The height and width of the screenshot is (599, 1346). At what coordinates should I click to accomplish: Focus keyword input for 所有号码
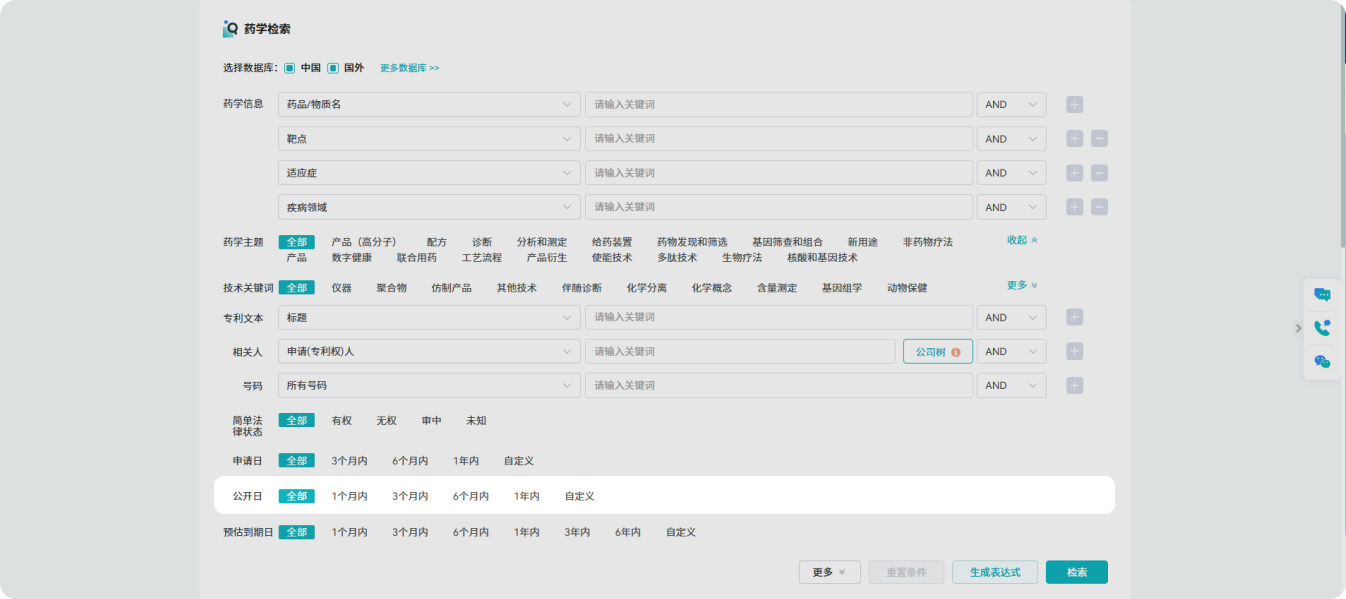tap(779, 385)
